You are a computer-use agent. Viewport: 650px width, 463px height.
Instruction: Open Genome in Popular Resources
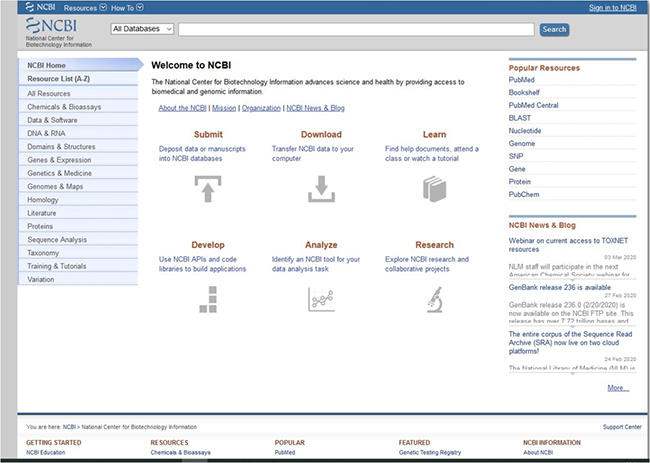(x=522, y=143)
